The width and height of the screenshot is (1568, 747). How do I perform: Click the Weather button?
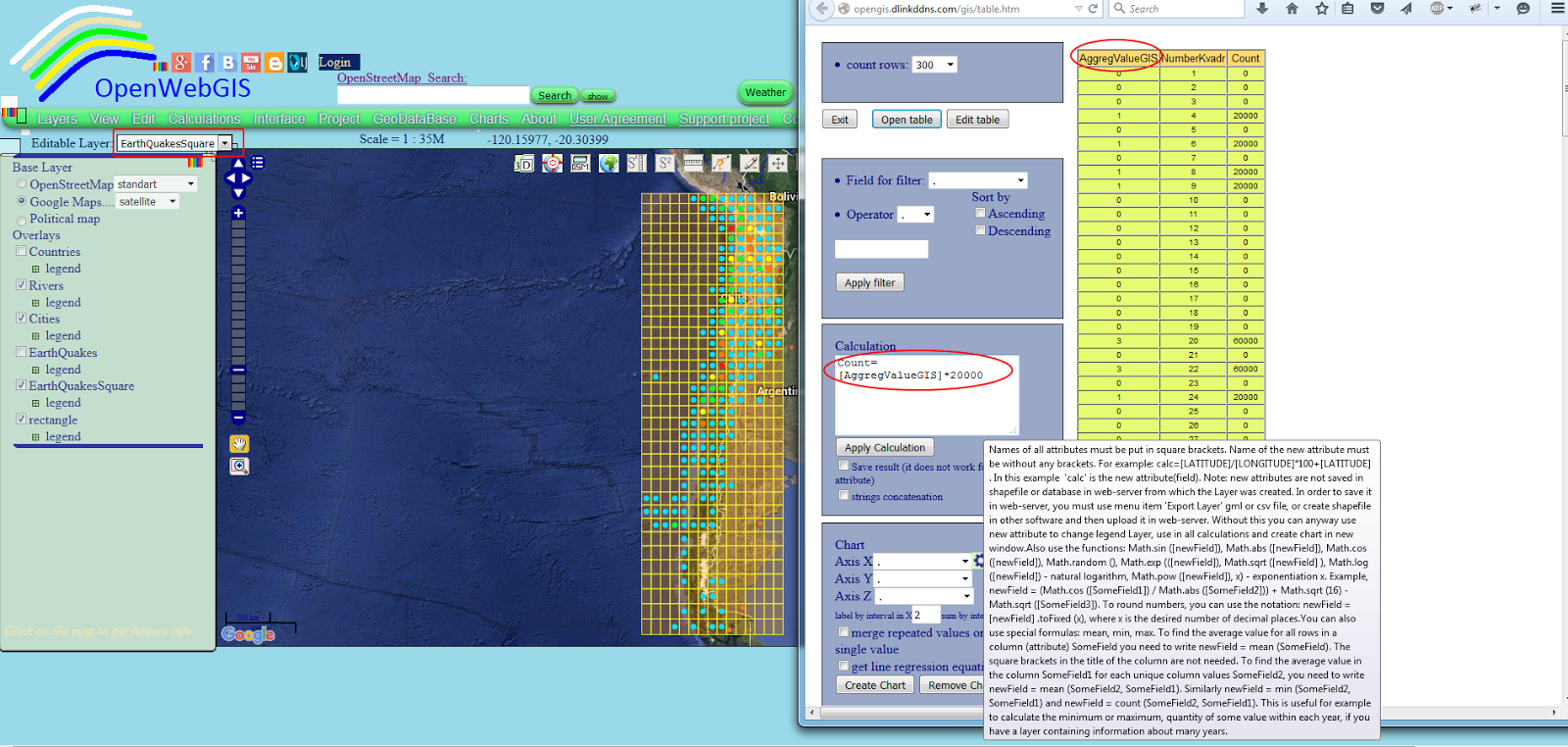pyautogui.click(x=765, y=93)
